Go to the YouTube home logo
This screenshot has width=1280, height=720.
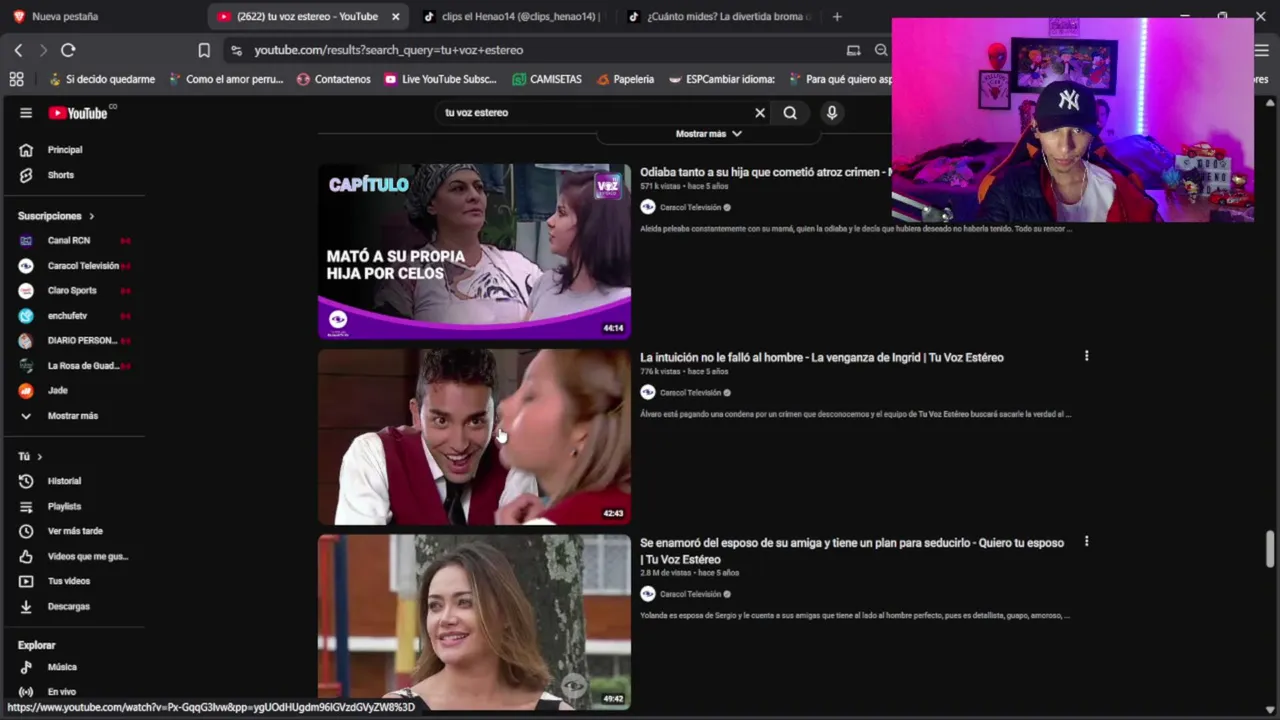pos(78,113)
